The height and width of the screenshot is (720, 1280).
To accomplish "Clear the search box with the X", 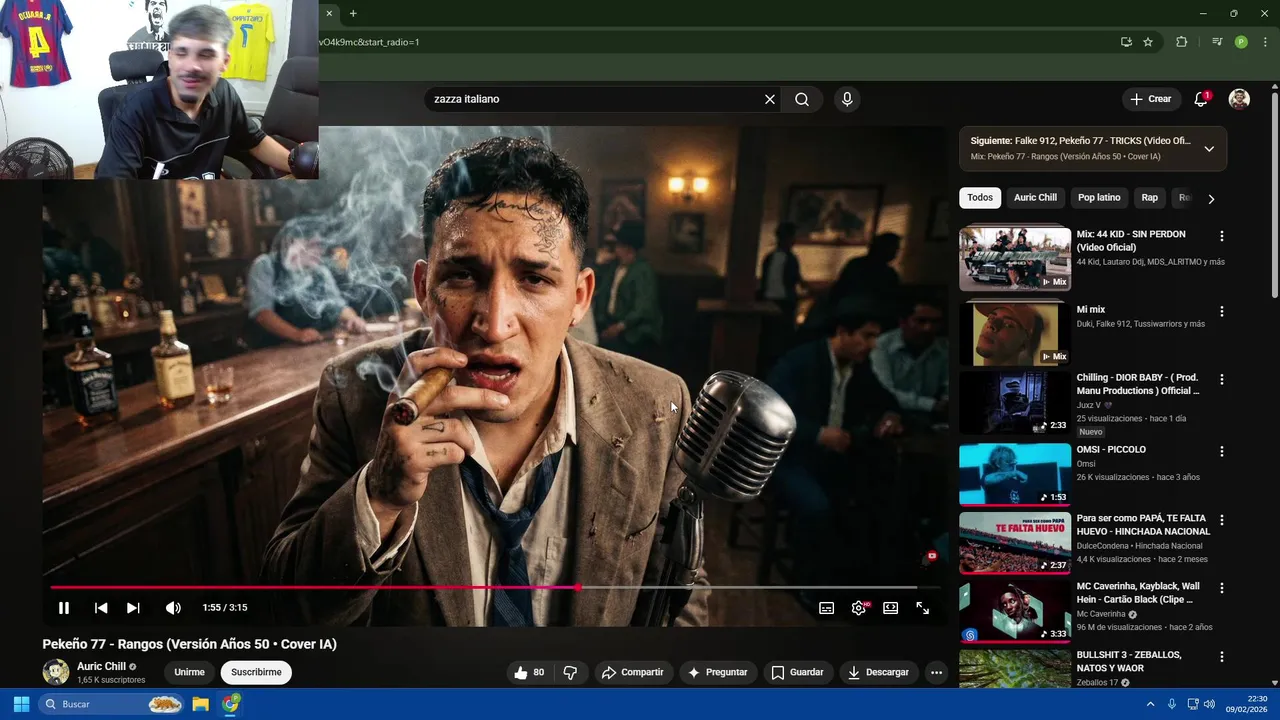I will click(770, 99).
